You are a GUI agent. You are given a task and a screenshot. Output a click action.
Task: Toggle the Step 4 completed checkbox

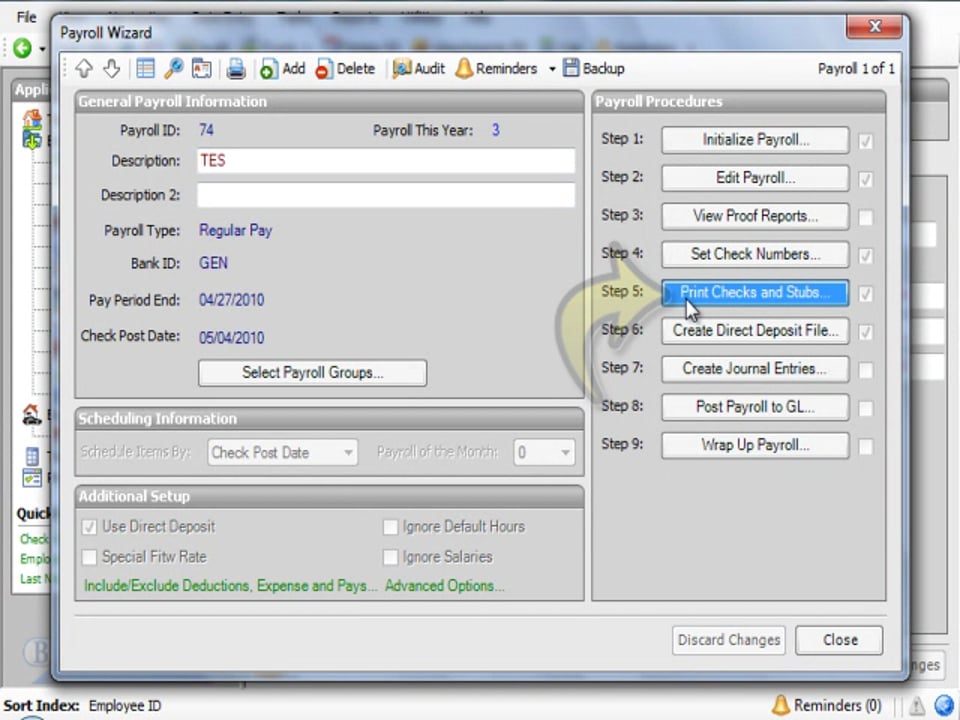coord(866,255)
